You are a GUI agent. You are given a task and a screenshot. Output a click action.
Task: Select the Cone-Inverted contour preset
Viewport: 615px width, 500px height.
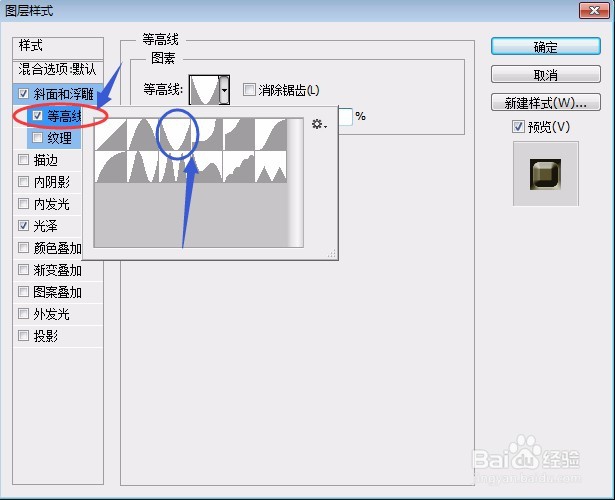[175, 134]
